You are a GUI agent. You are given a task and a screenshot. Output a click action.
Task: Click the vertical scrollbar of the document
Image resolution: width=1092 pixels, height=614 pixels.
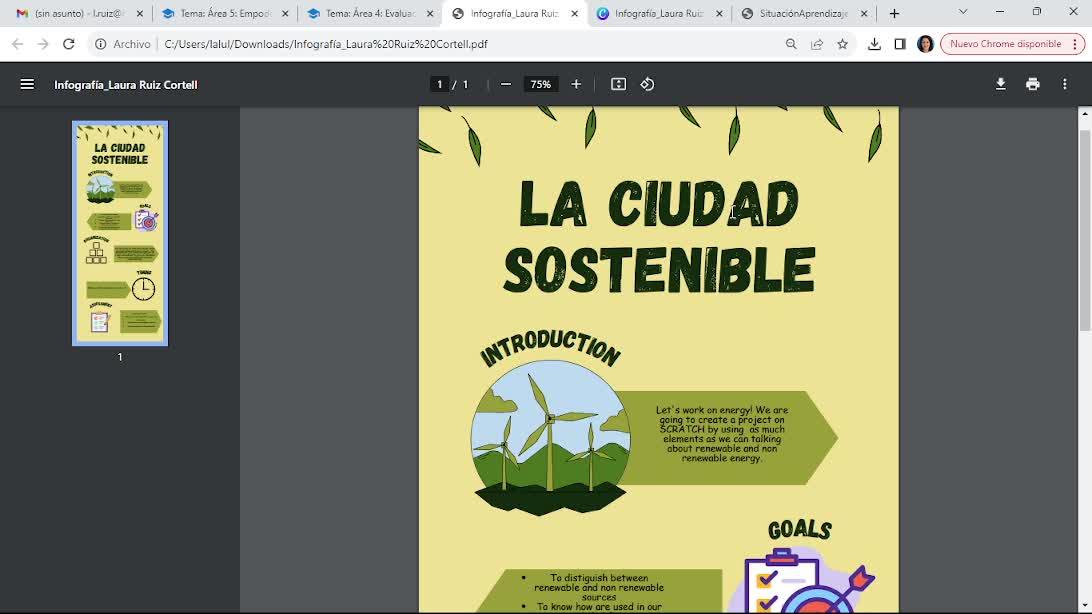[x=1085, y=230]
